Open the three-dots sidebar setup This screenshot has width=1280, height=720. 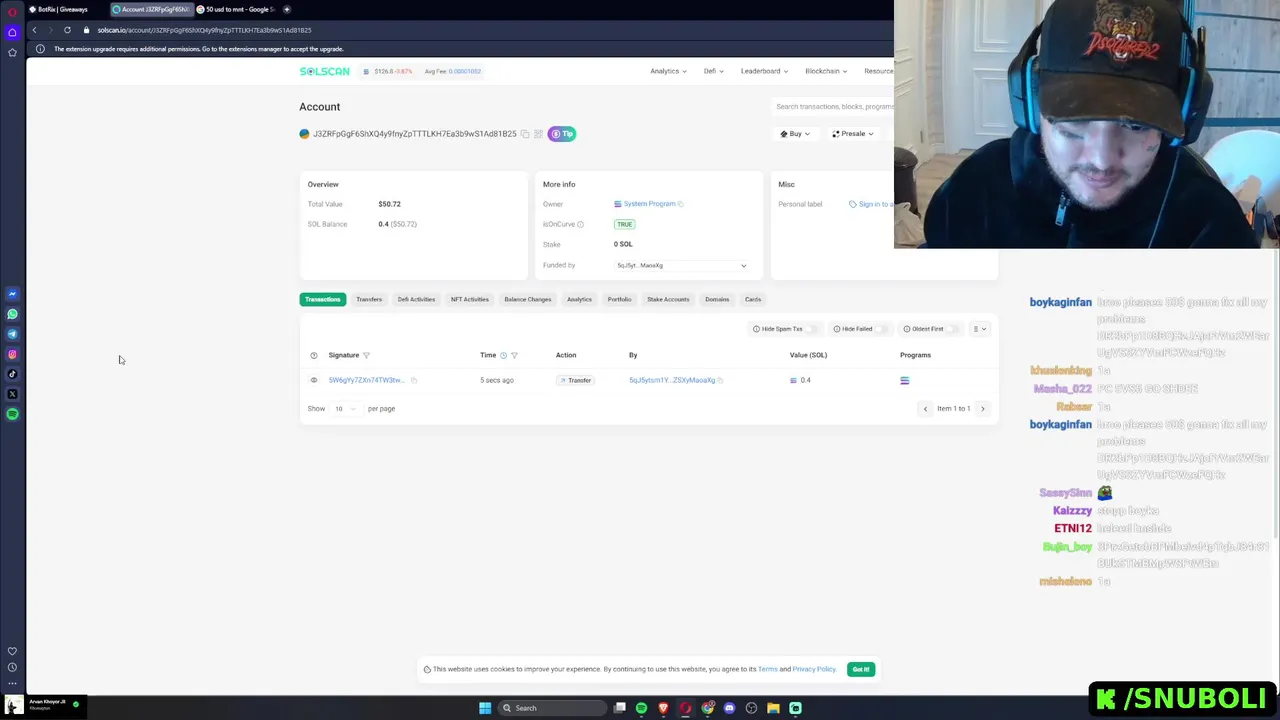pyautogui.click(x=12, y=683)
